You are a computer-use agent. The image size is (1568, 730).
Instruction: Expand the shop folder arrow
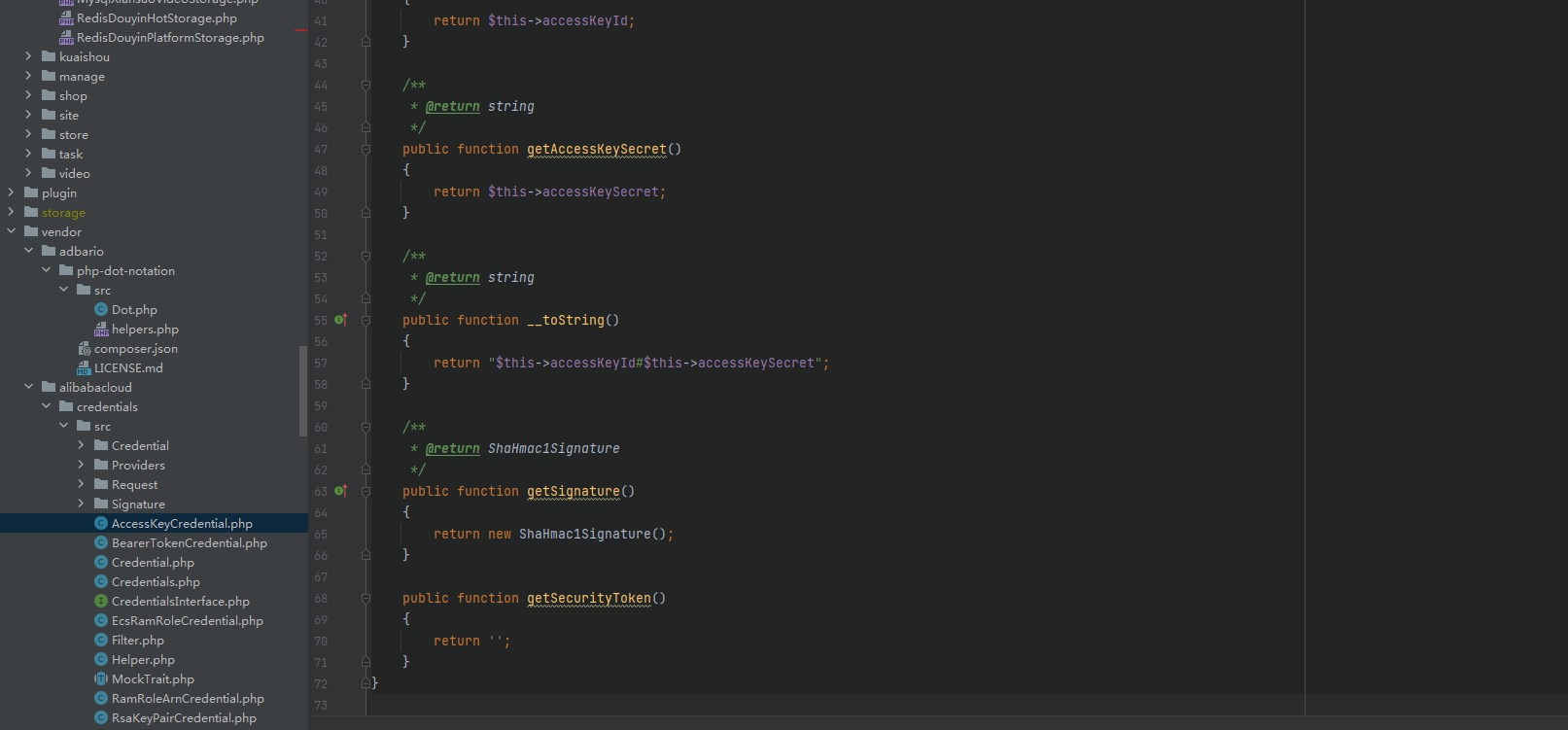28,95
